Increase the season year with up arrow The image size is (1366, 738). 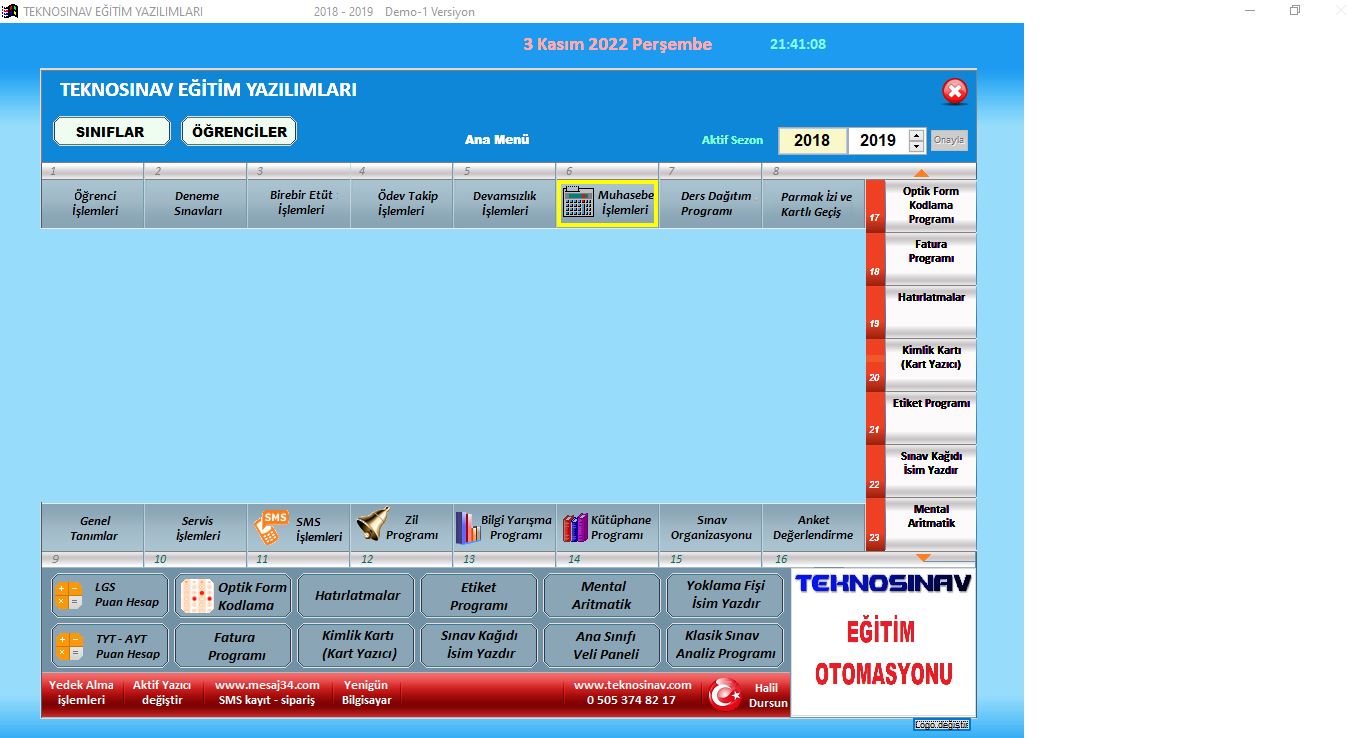pos(916,135)
